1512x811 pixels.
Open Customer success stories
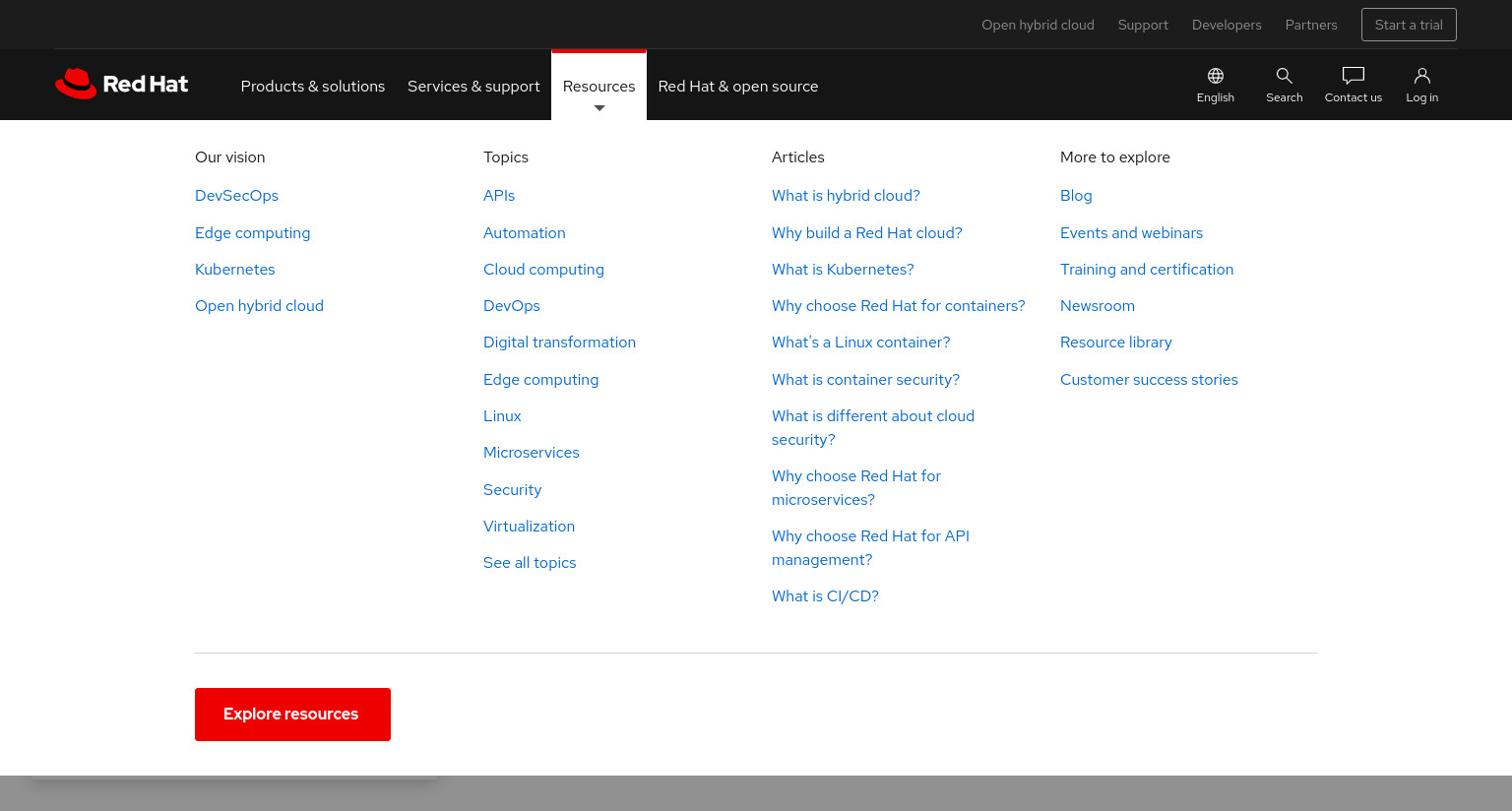click(x=1149, y=380)
